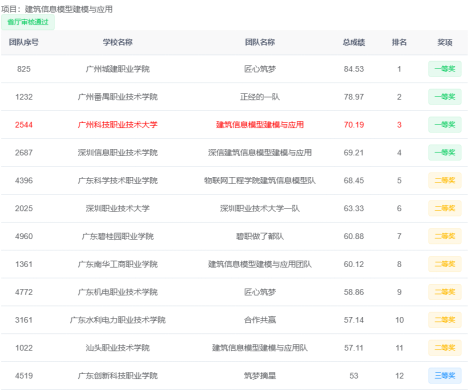
Task: Select team number 825
Action: [x=24, y=69]
